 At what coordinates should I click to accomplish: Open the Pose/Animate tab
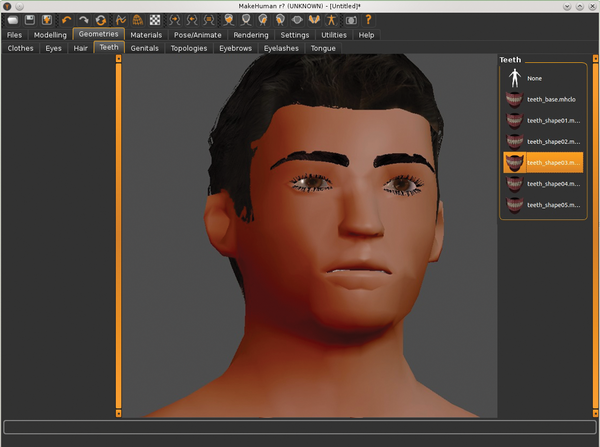click(198, 35)
